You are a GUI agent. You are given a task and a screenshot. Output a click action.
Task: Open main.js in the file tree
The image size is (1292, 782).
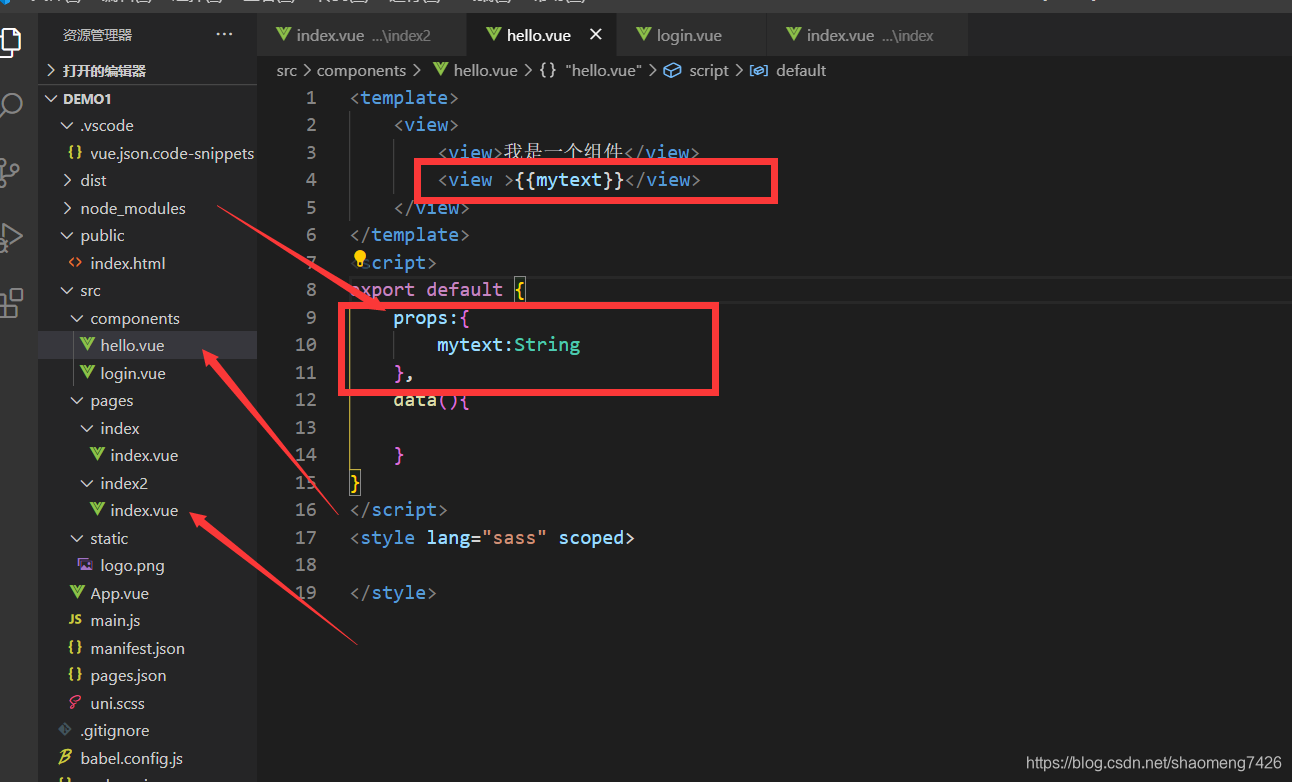pos(147,621)
